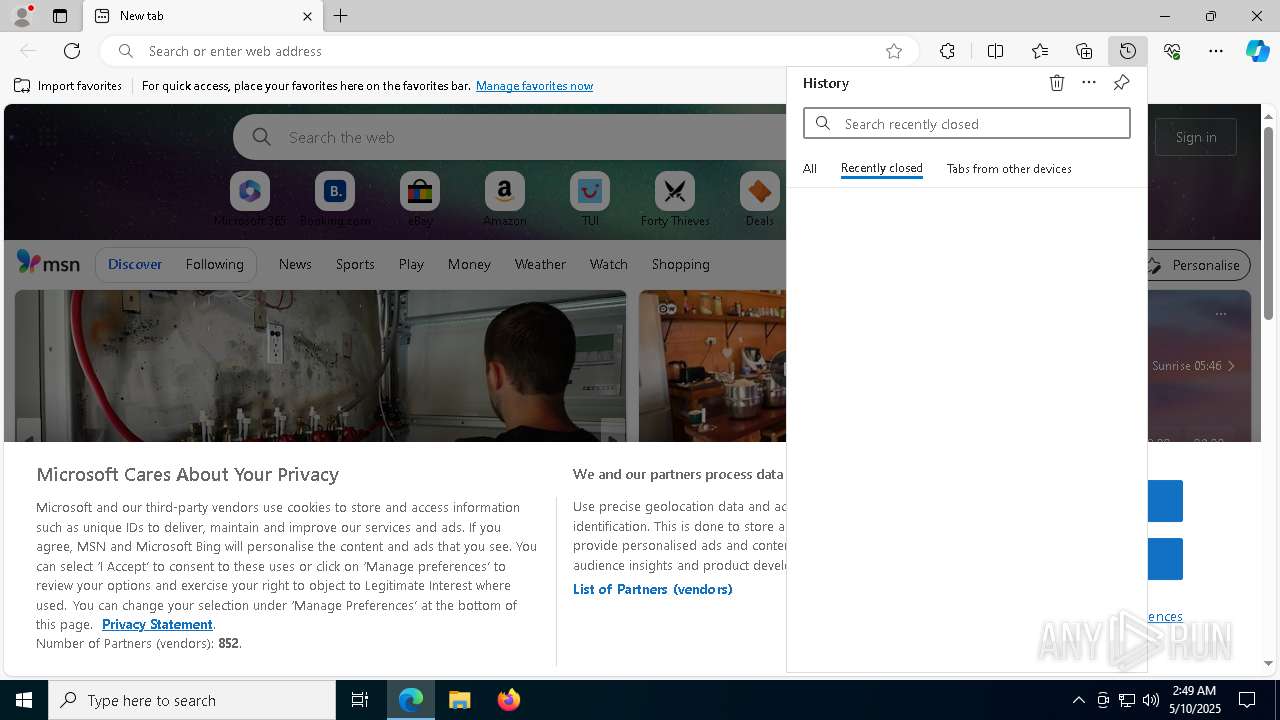Viewport: 1280px width, 720px height.
Task: Open electrician news story thumbnail
Action: (320, 366)
